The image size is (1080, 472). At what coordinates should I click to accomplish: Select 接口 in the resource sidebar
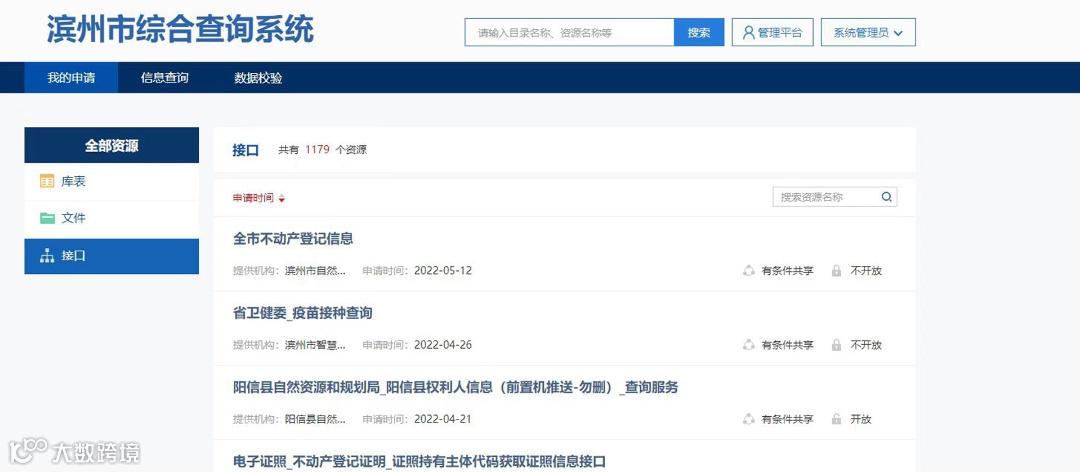[112, 256]
